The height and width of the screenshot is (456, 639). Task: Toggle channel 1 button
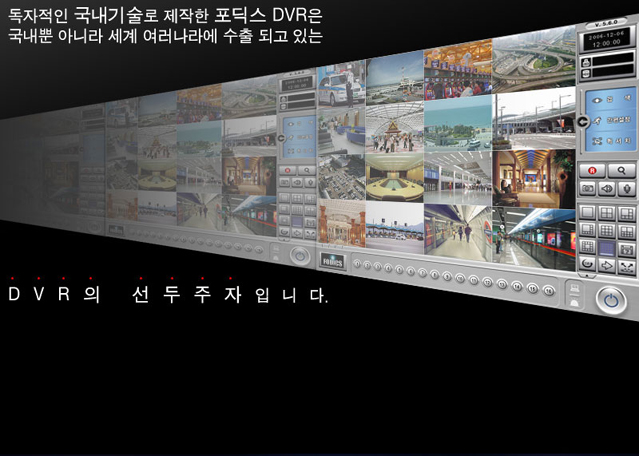(x=357, y=264)
